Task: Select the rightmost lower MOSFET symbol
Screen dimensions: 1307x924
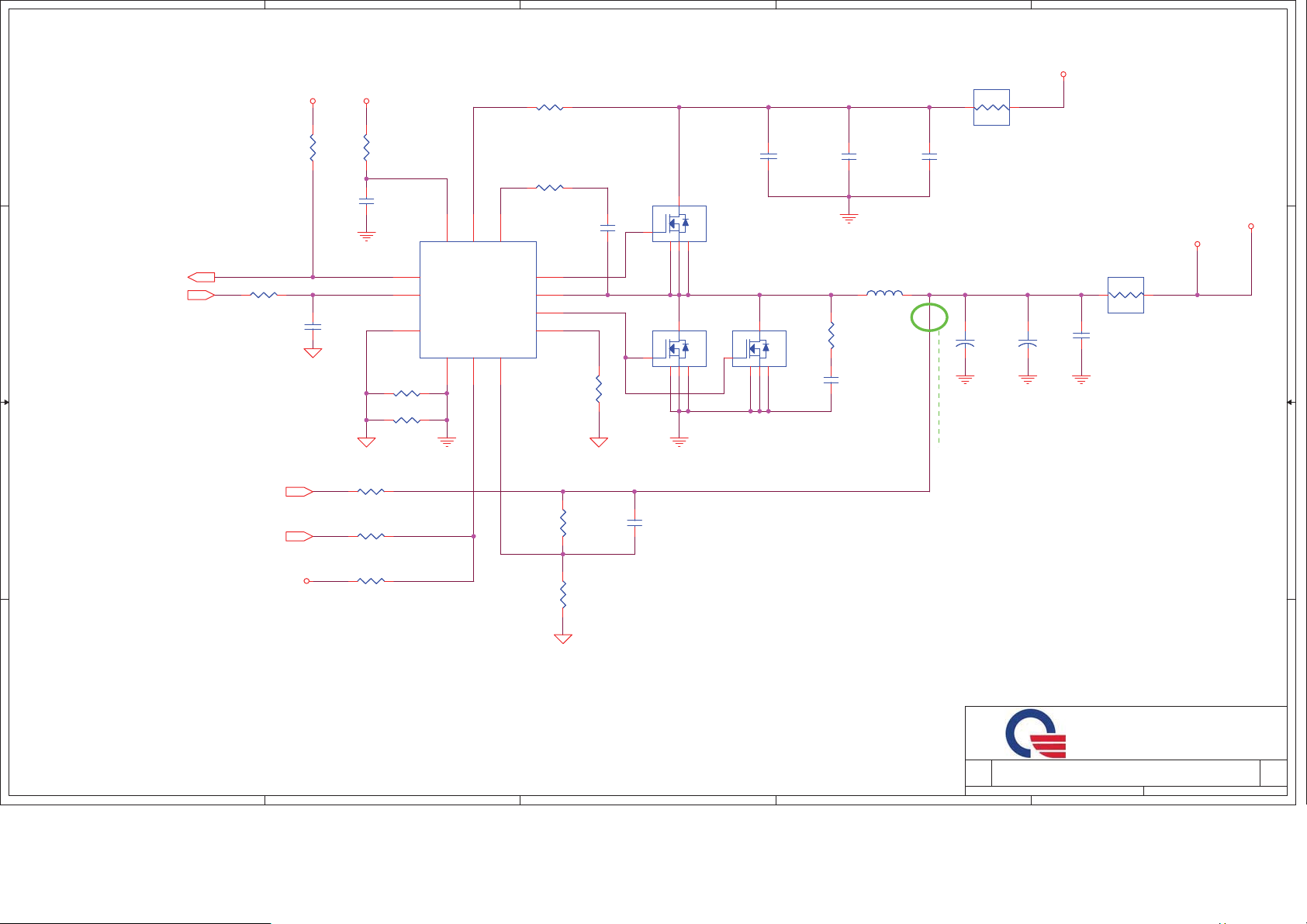Action: point(759,348)
